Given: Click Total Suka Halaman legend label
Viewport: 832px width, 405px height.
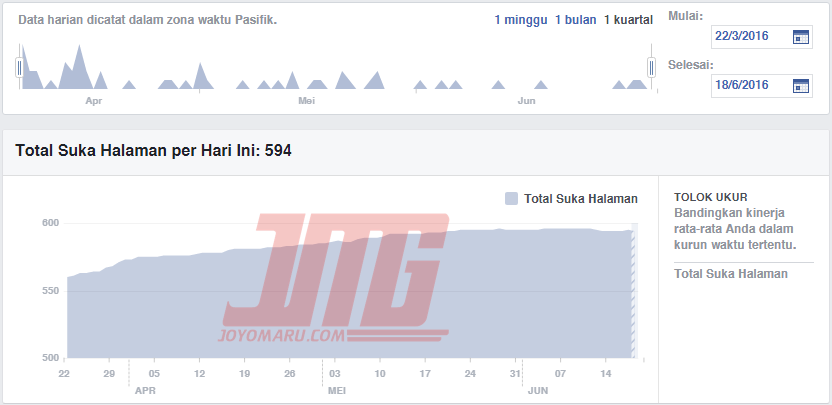Looking at the screenshot, I should [x=581, y=199].
